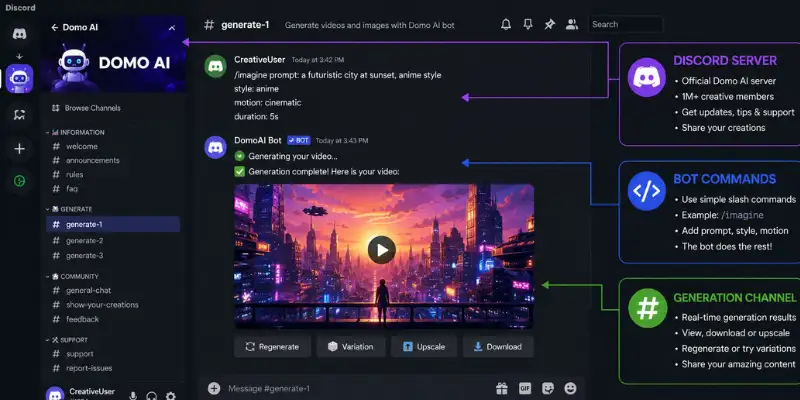800x400 pixels.
Task: Click the Search field in header
Action: coord(626,24)
